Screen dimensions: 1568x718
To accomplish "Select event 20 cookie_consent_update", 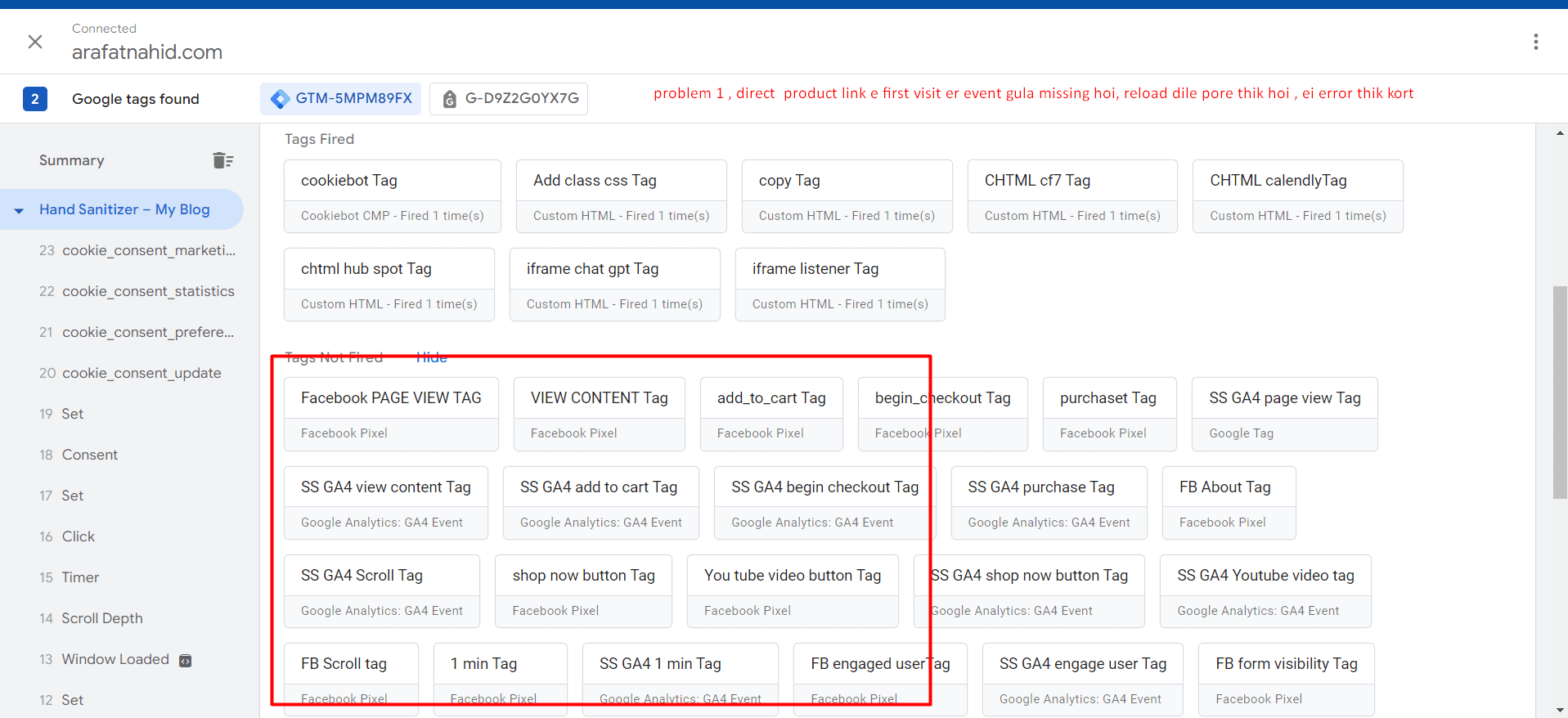I will [129, 373].
